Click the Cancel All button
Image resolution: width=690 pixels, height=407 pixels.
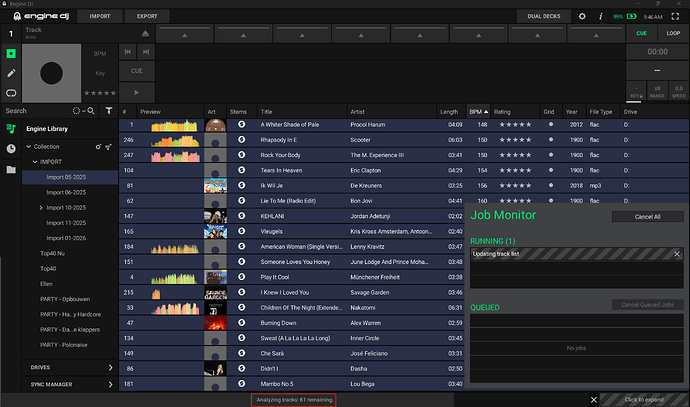pyautogui.click(x=647, y=216)
